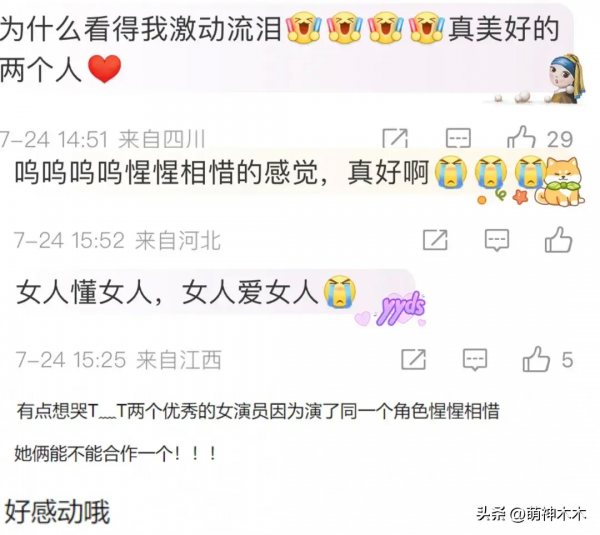
Task: Tap the girl with pearl earring avatar decoration
Action: tap(566, 79)
